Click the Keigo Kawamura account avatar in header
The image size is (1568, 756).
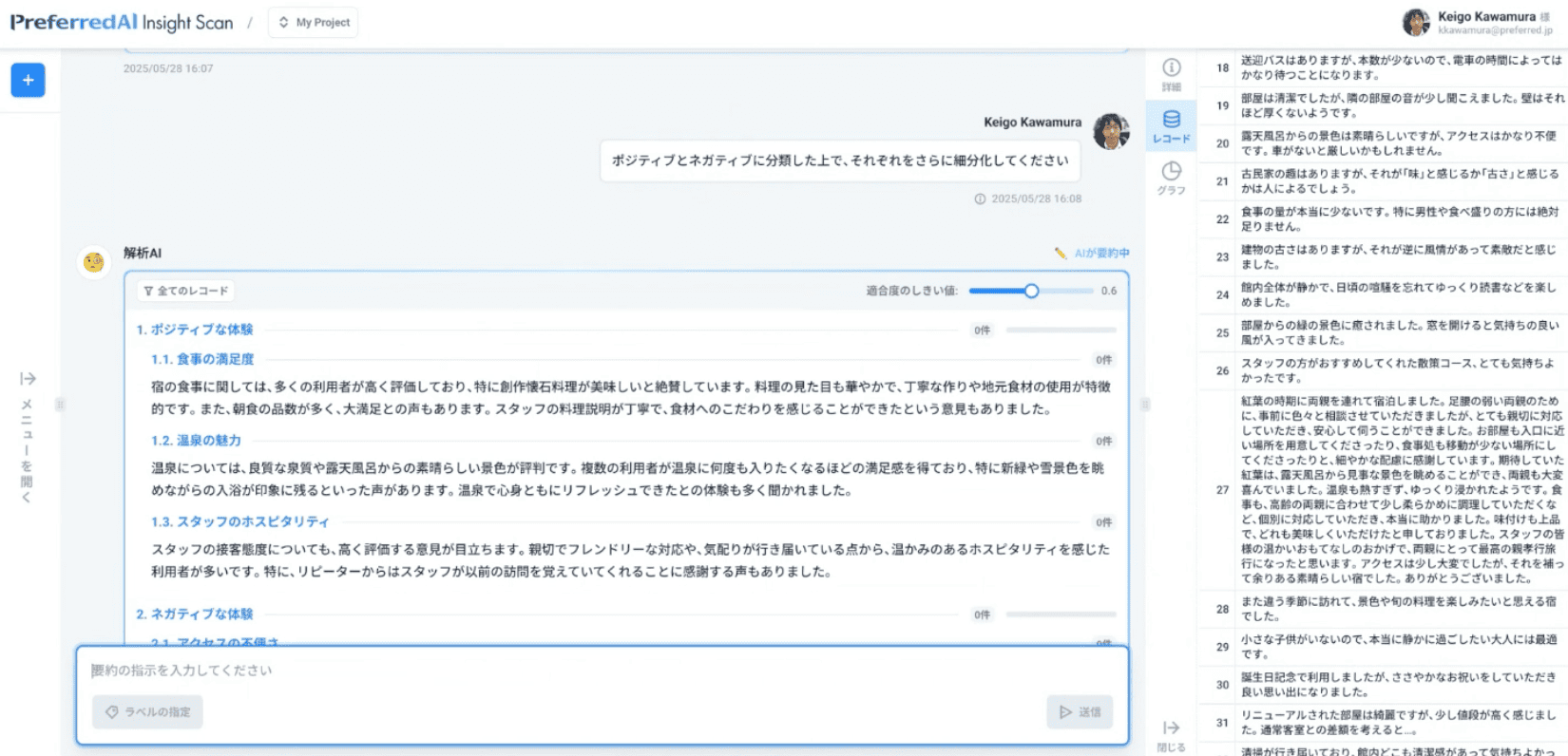pyautogui.click(x=1415, y=23)
